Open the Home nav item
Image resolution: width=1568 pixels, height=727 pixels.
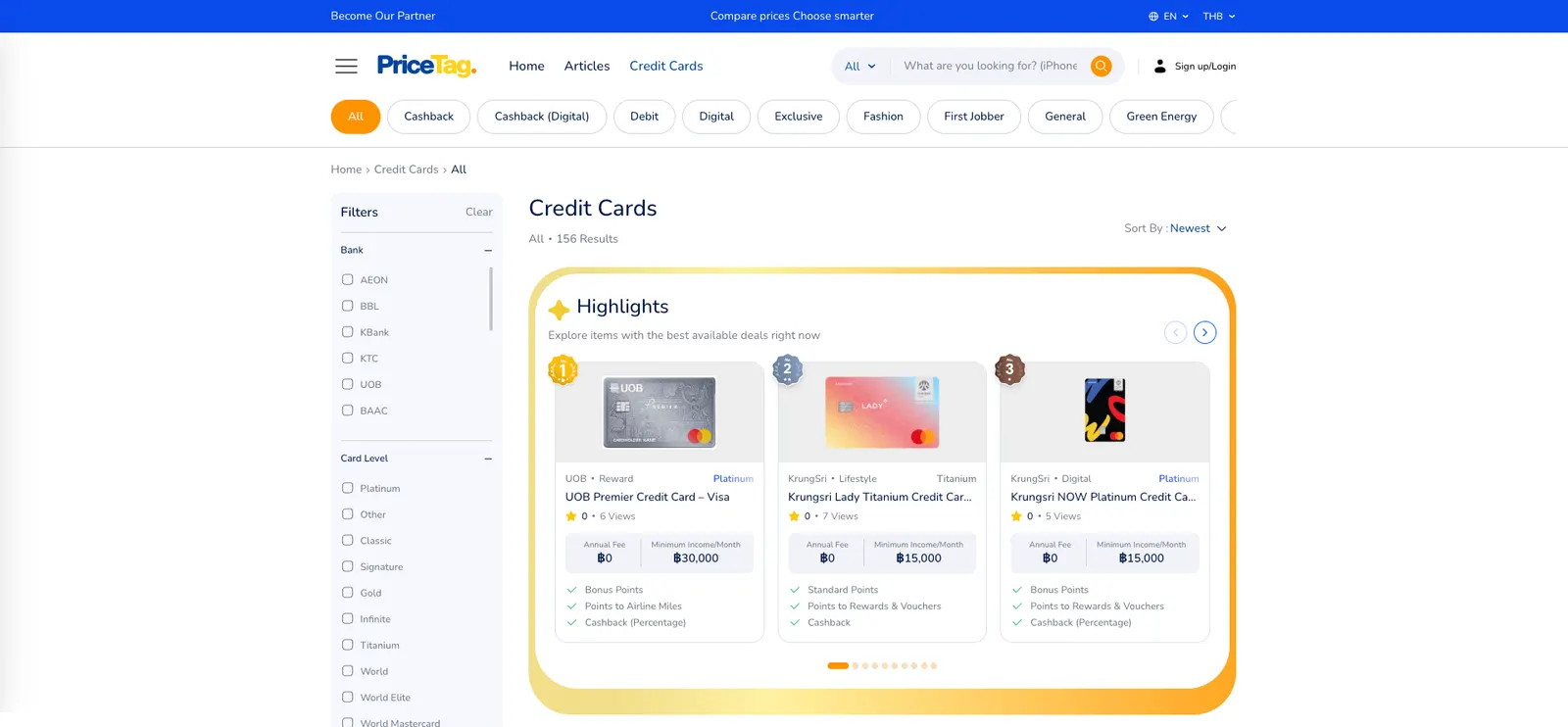click(526, 66)
